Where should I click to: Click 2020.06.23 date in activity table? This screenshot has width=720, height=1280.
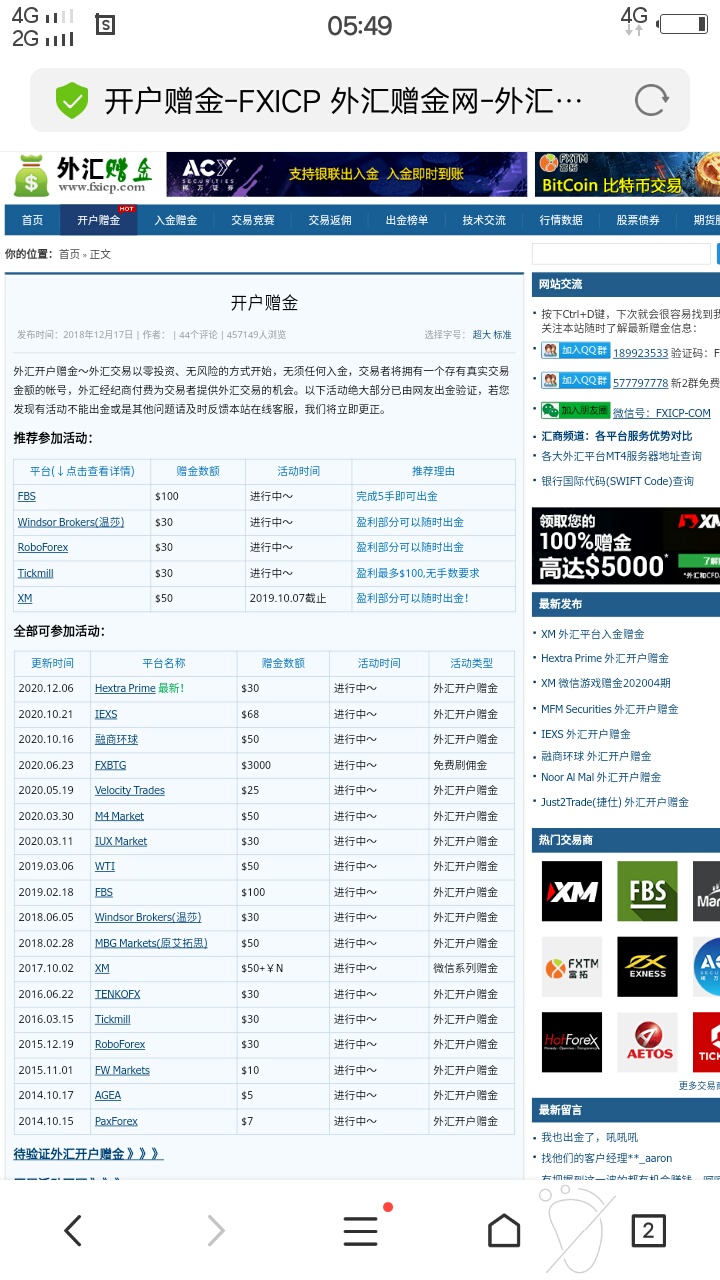pyautogui.click(x=46, y=765)
